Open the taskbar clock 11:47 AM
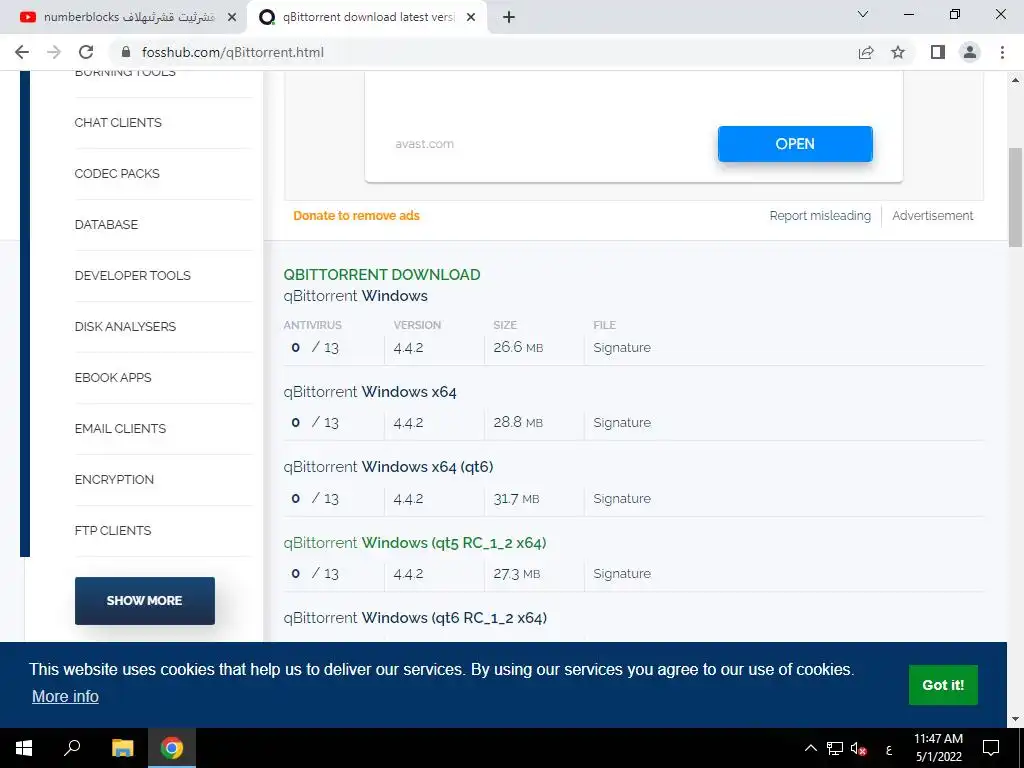Viewport: 1024px width, 768px height. [x=938, y=748]
